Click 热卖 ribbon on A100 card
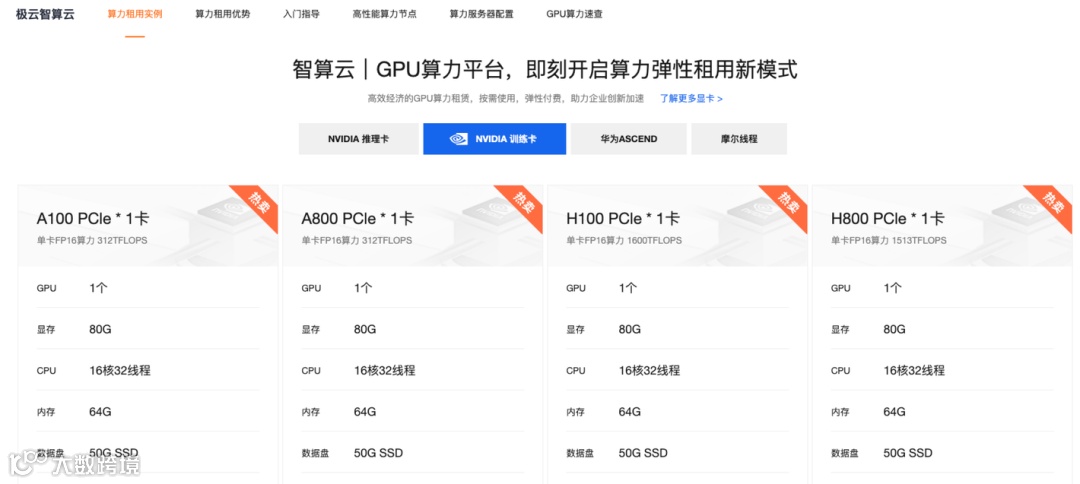Screen dimensions: 1080x484 point(257,204)
